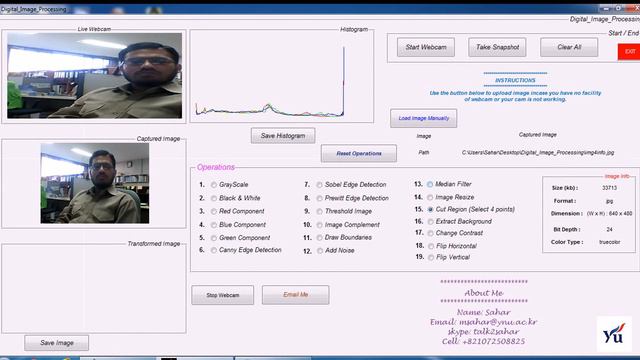Viewport: 640px width, 360px height.
Task: Click Reset Operations
Action: (x=359, y=153)
